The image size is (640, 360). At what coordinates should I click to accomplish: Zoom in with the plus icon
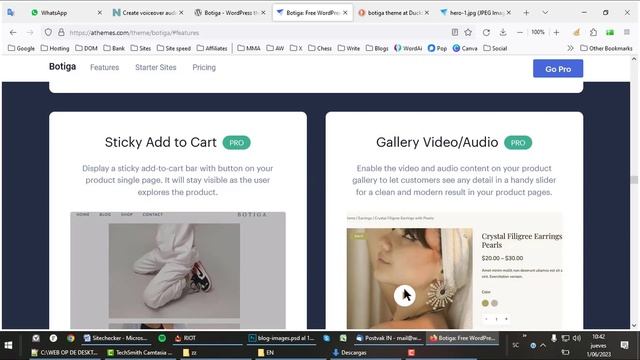coord(556,32)
